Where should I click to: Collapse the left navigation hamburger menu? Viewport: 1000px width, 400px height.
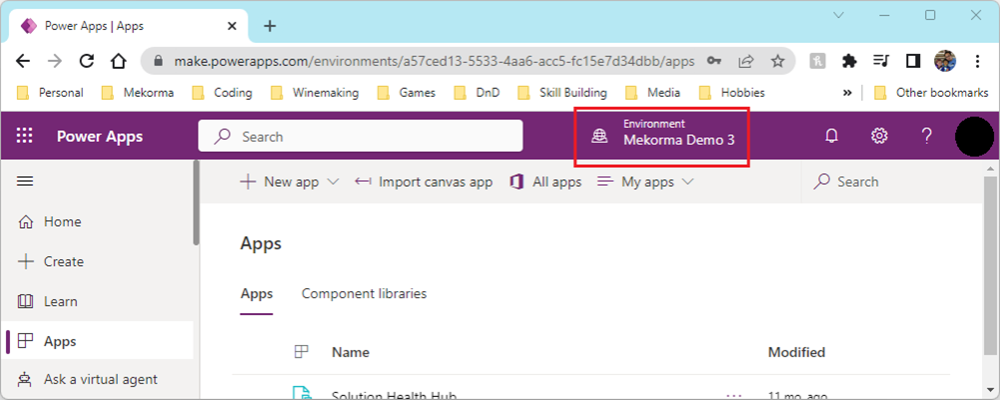tap(25, 181)
